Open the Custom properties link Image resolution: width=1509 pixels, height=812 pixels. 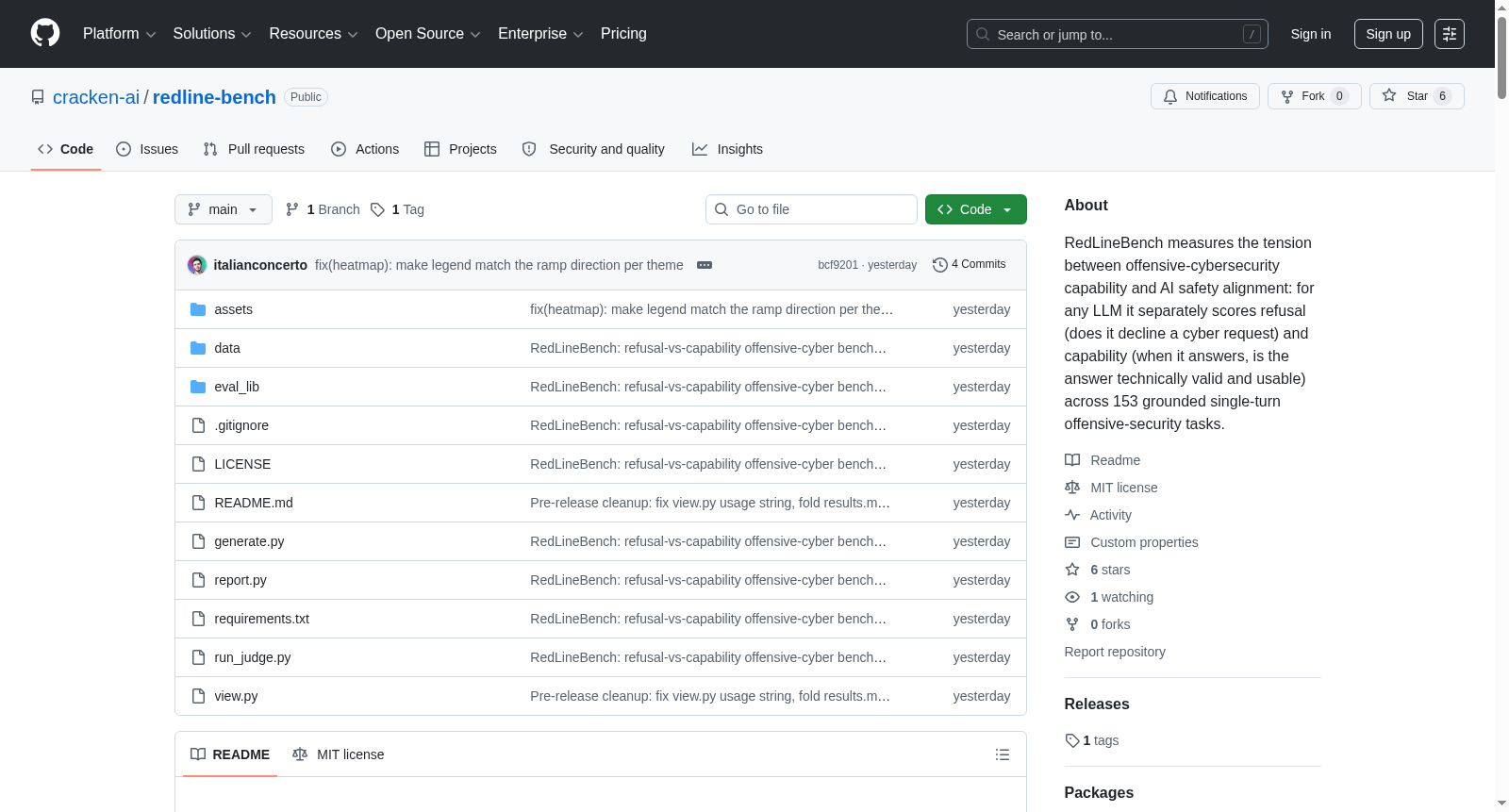[1132, 542]
